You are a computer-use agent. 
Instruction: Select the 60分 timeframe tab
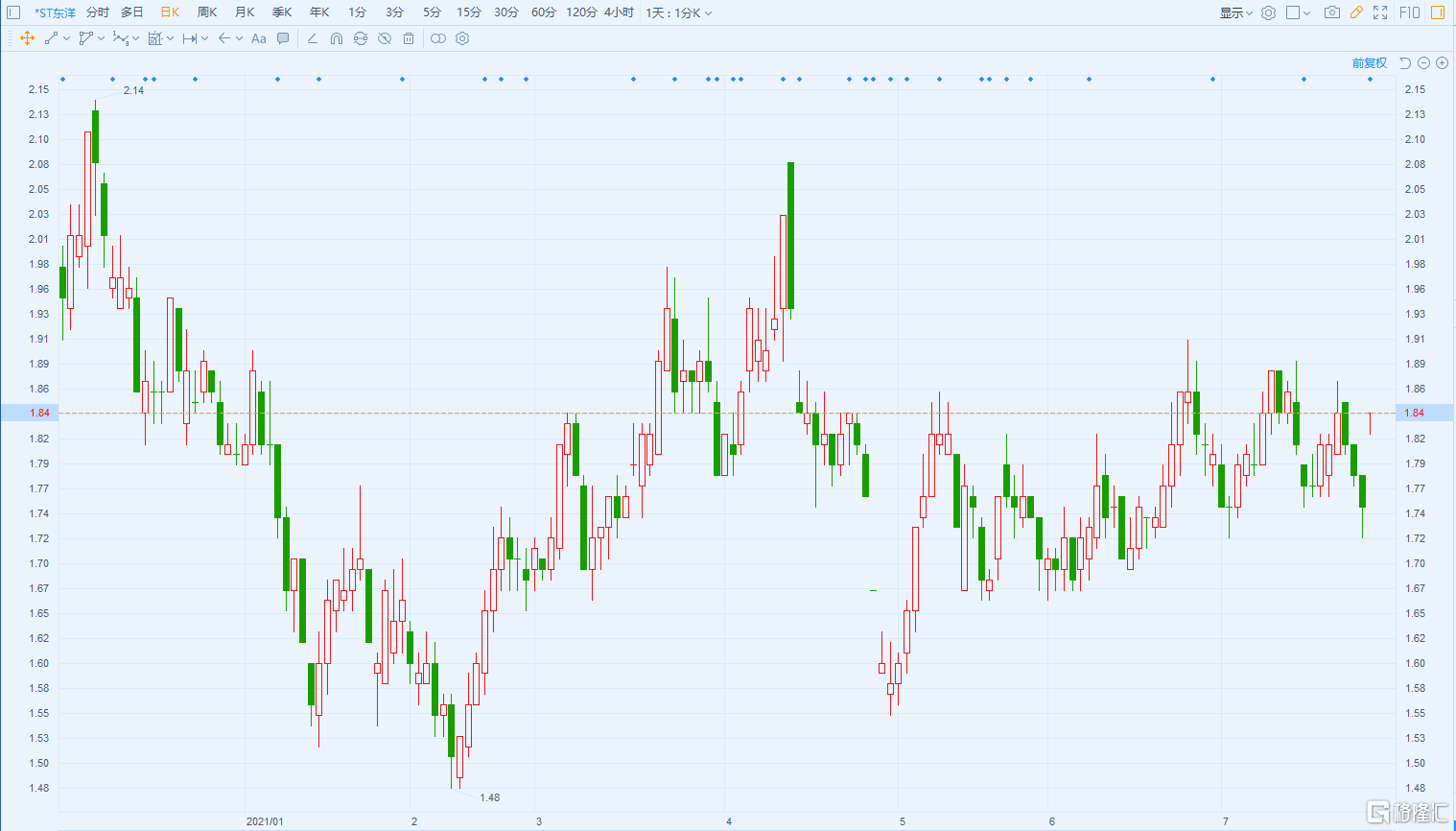(544, 12)
